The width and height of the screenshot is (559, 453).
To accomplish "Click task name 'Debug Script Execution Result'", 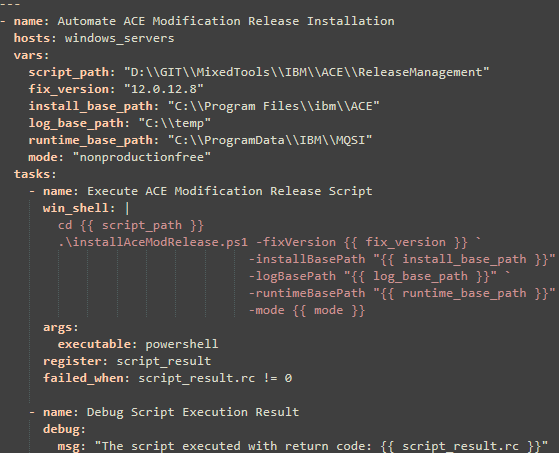I will pos(193,412).
